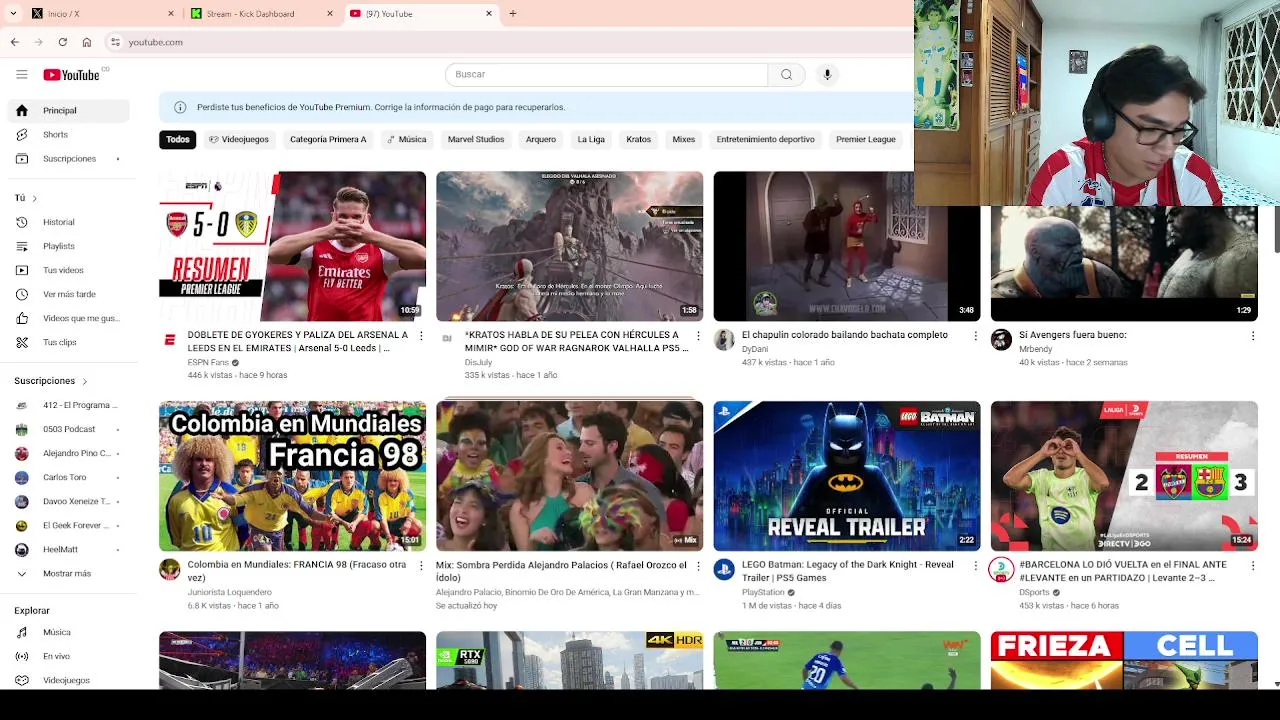Filter by Categoría Primera A chip
This screenshot has height=720, width=1280.
click(x=328, y=139)
